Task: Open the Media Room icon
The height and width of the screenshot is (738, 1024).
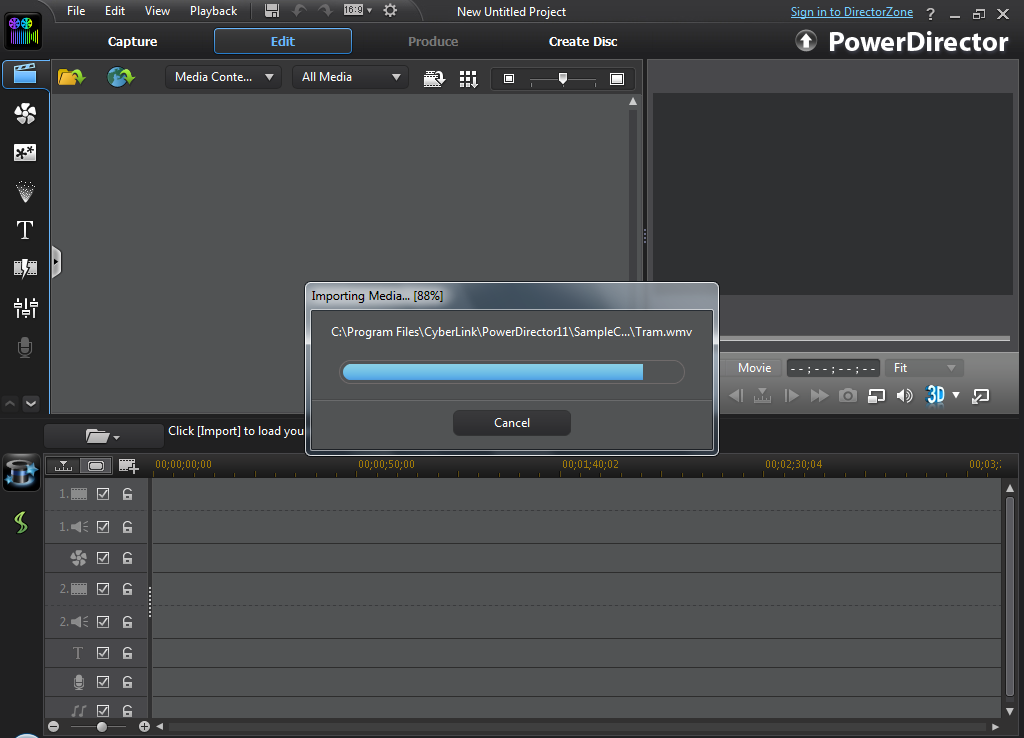Action: point(25,74)
